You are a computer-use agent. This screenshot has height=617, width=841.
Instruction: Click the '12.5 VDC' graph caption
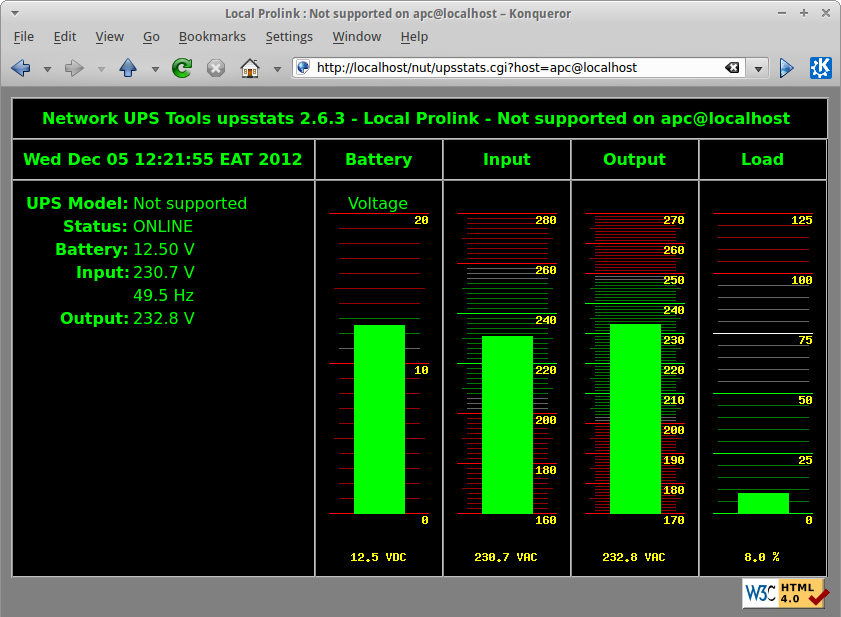[x=378, y=557]
